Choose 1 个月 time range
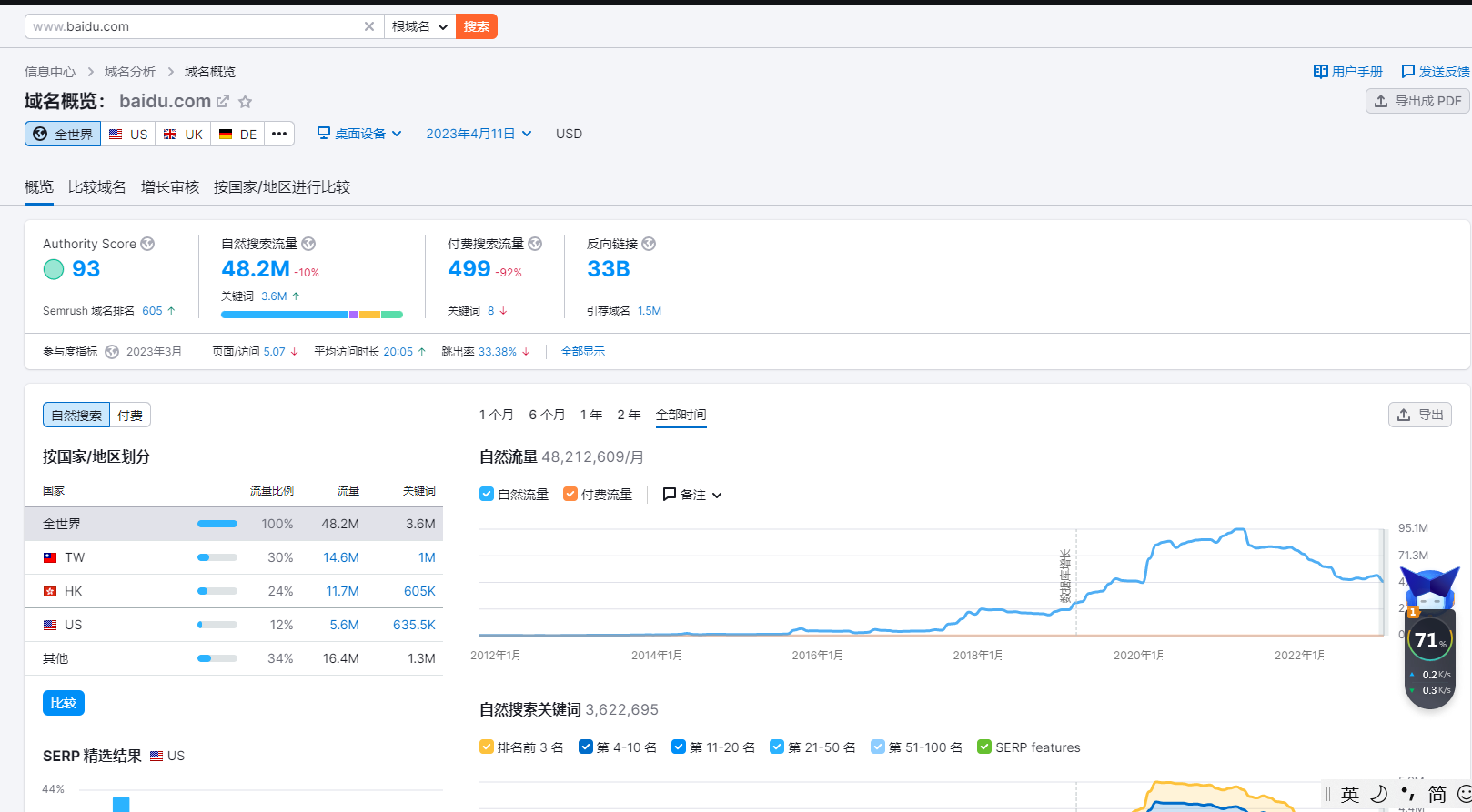 pyautogui.click(x=497, y=415)
